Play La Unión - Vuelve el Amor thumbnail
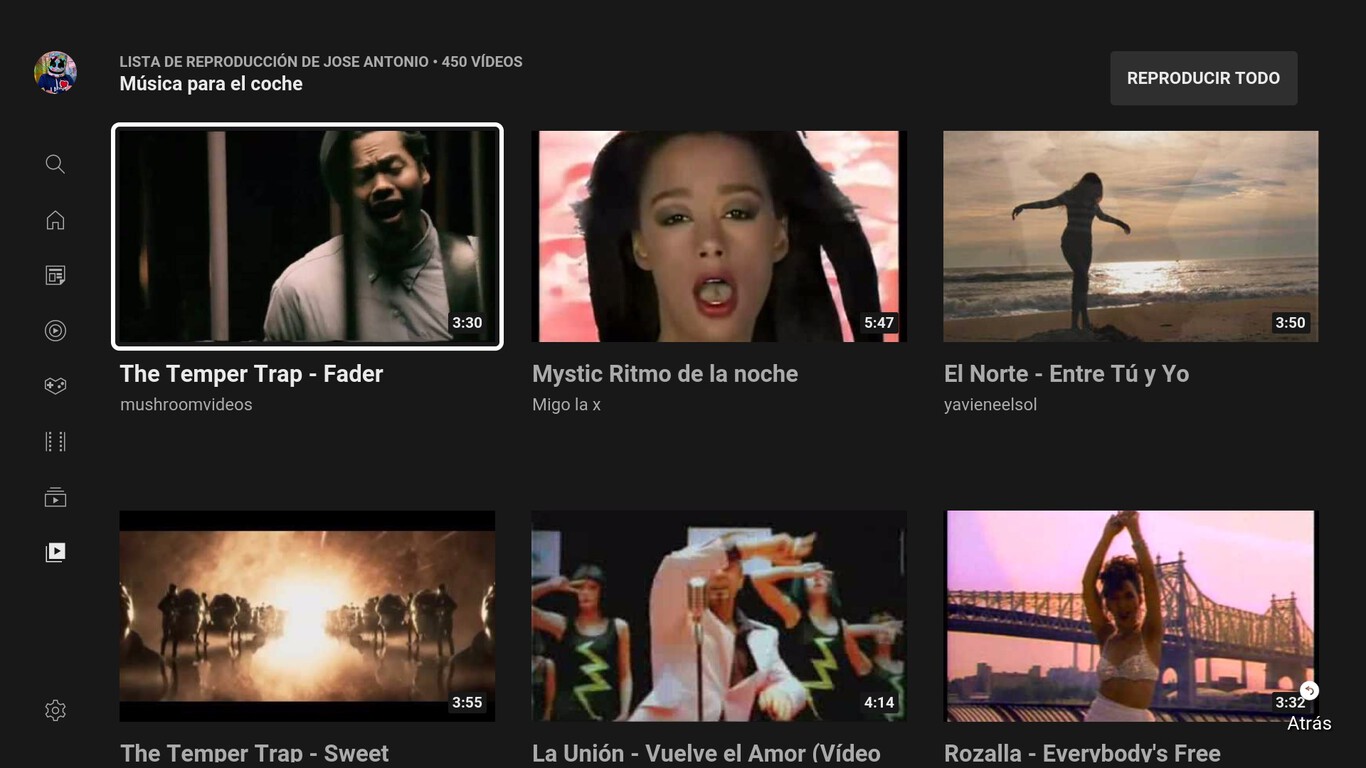1366x768 pixels. coord(719,616)
